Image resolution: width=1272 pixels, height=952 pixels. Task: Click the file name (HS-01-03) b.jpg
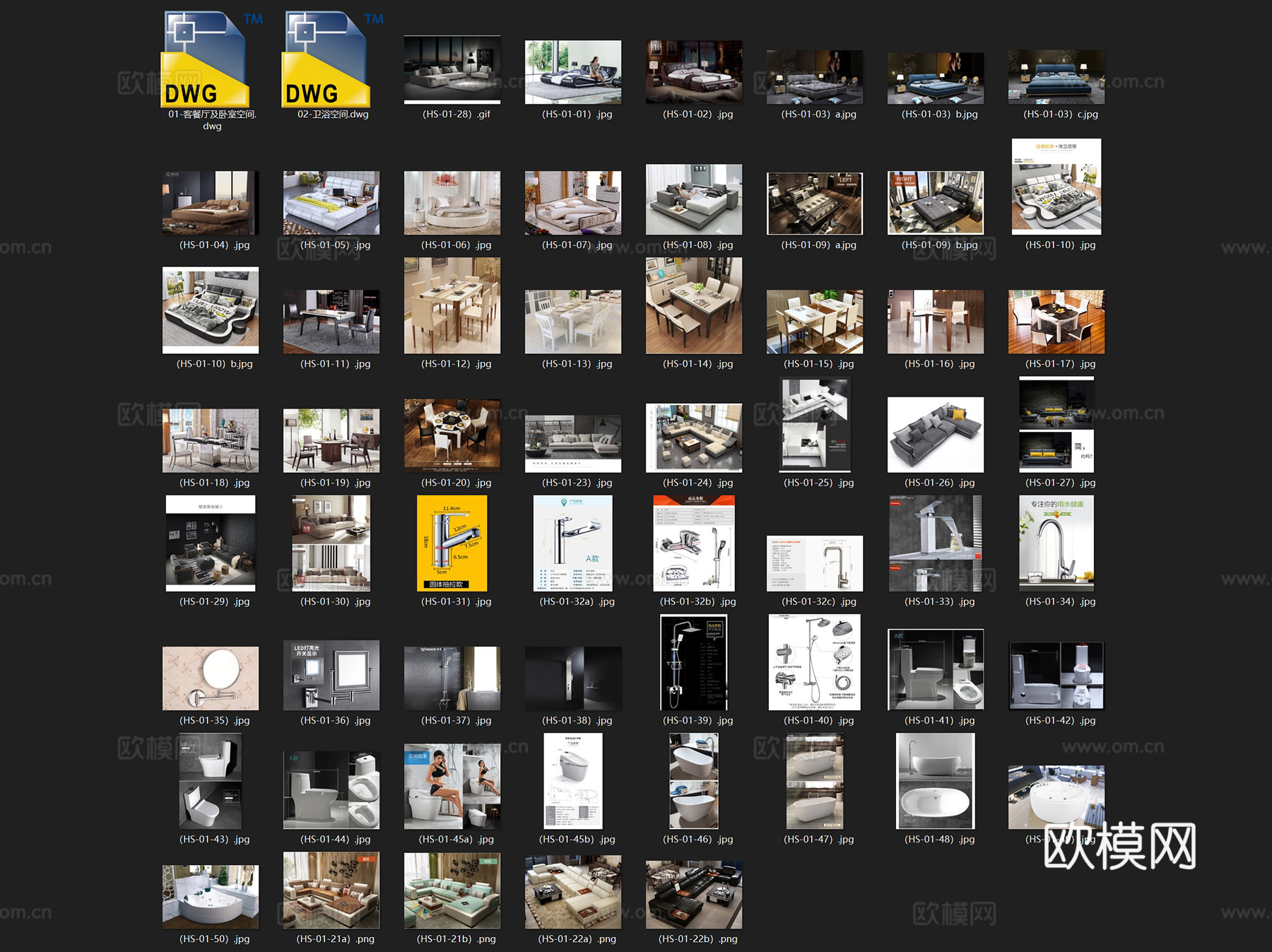pos(940,114)
